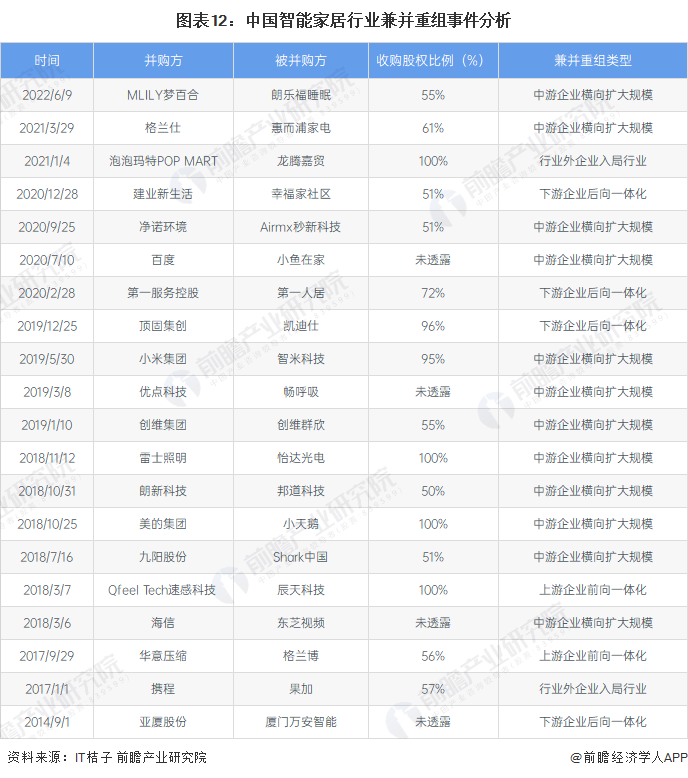Click the 海信 acquirer cell
Screen dimensions: 688x778
tap(163, 623)
